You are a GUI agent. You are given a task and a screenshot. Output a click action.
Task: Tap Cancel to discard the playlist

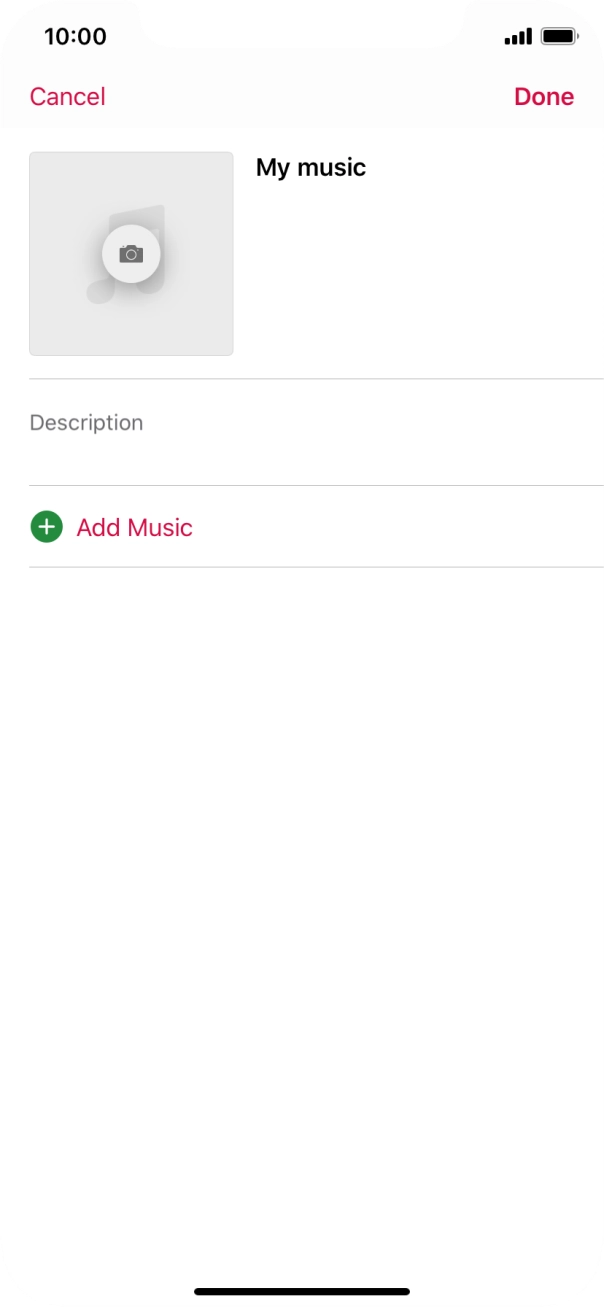point(66,96)
